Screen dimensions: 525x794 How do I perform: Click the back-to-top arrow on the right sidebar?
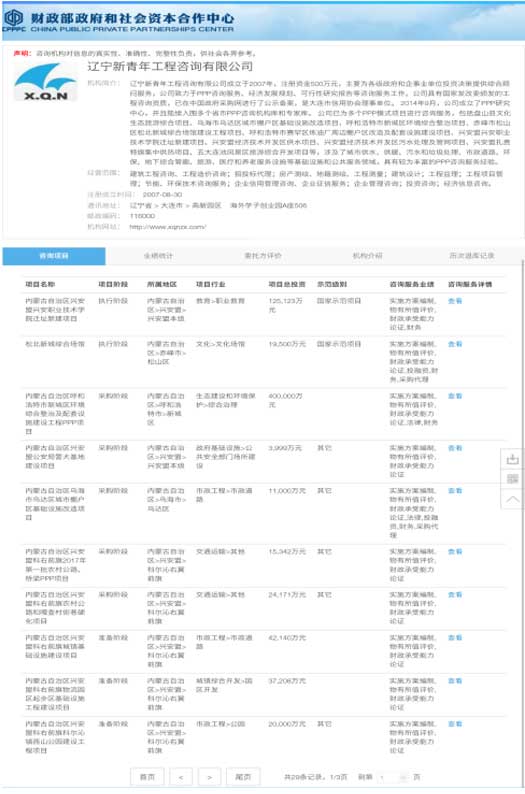[x=512, y=499]
